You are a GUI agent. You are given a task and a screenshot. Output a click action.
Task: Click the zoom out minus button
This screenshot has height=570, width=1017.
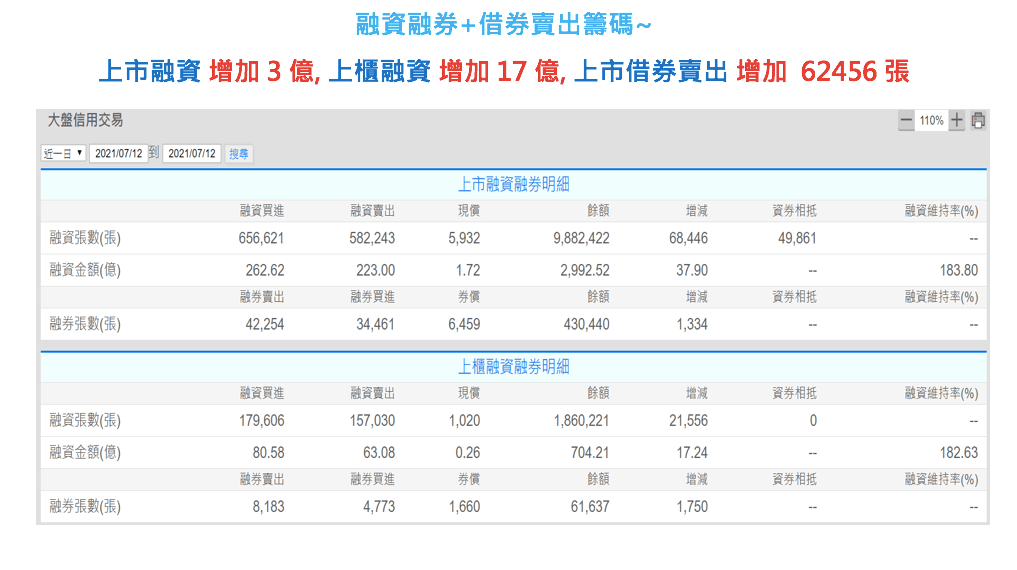click(x=906, y=121)
